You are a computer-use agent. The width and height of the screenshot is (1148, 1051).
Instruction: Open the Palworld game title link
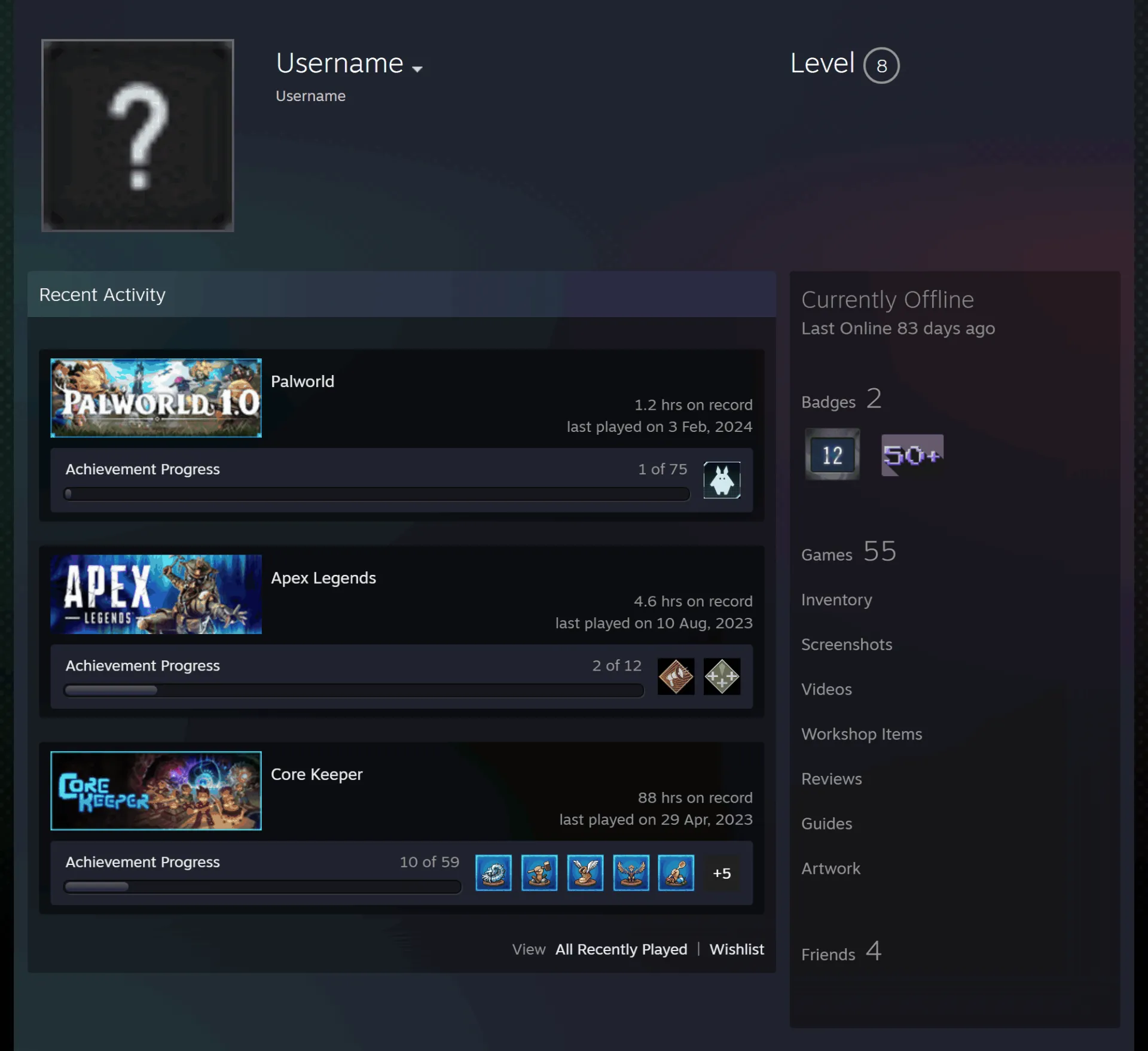(x=303, y=382)
